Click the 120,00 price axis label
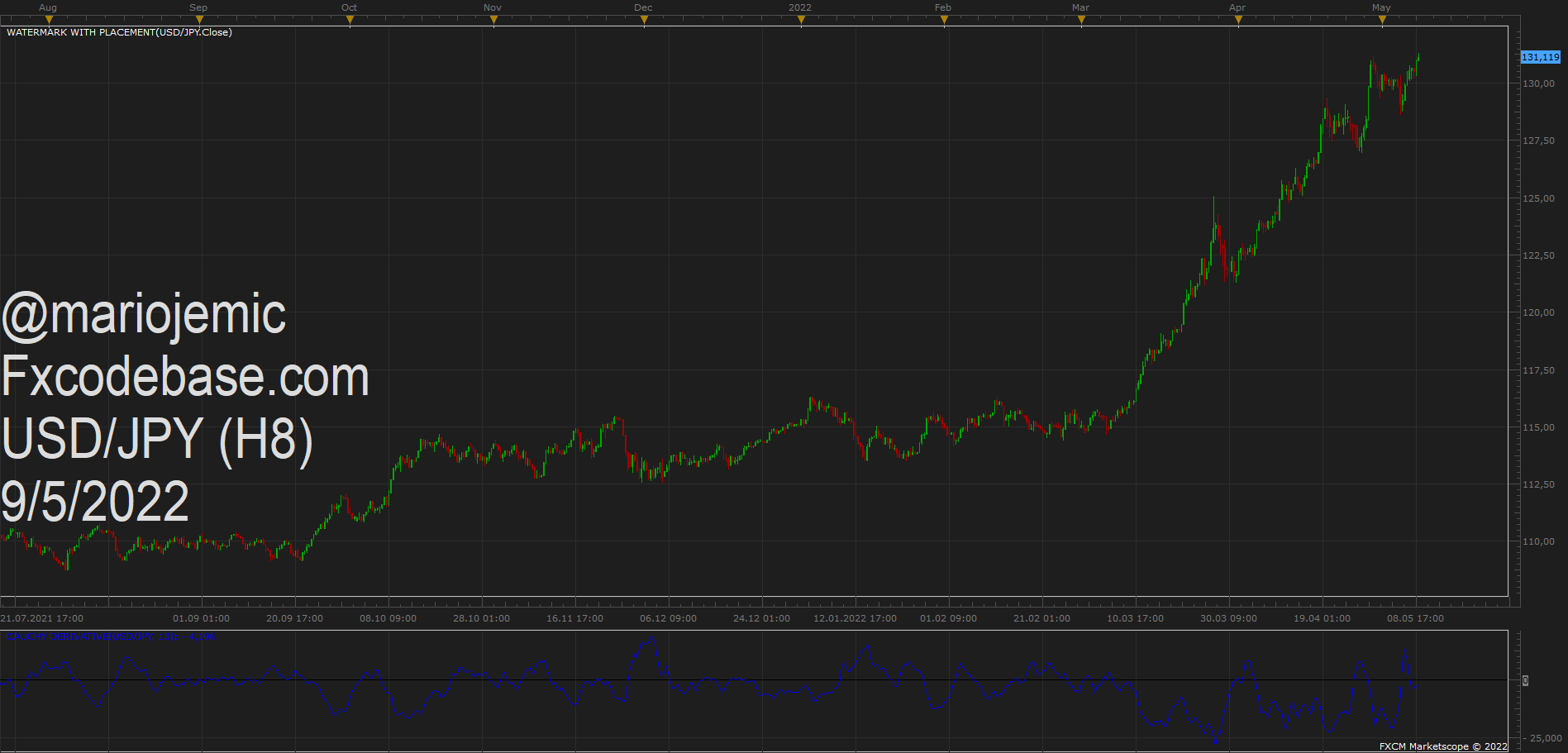The width and height of the screenshot is (1568, 753). [x=1538, y=312]
